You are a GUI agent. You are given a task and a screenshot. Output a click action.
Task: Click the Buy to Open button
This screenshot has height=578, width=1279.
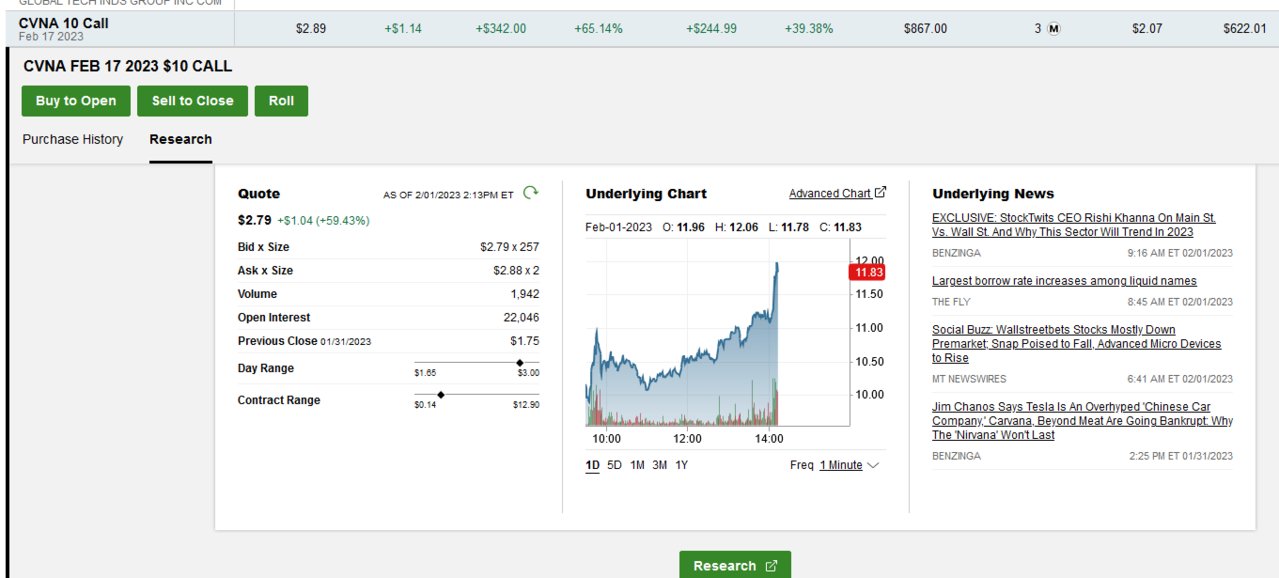[76, 101]
